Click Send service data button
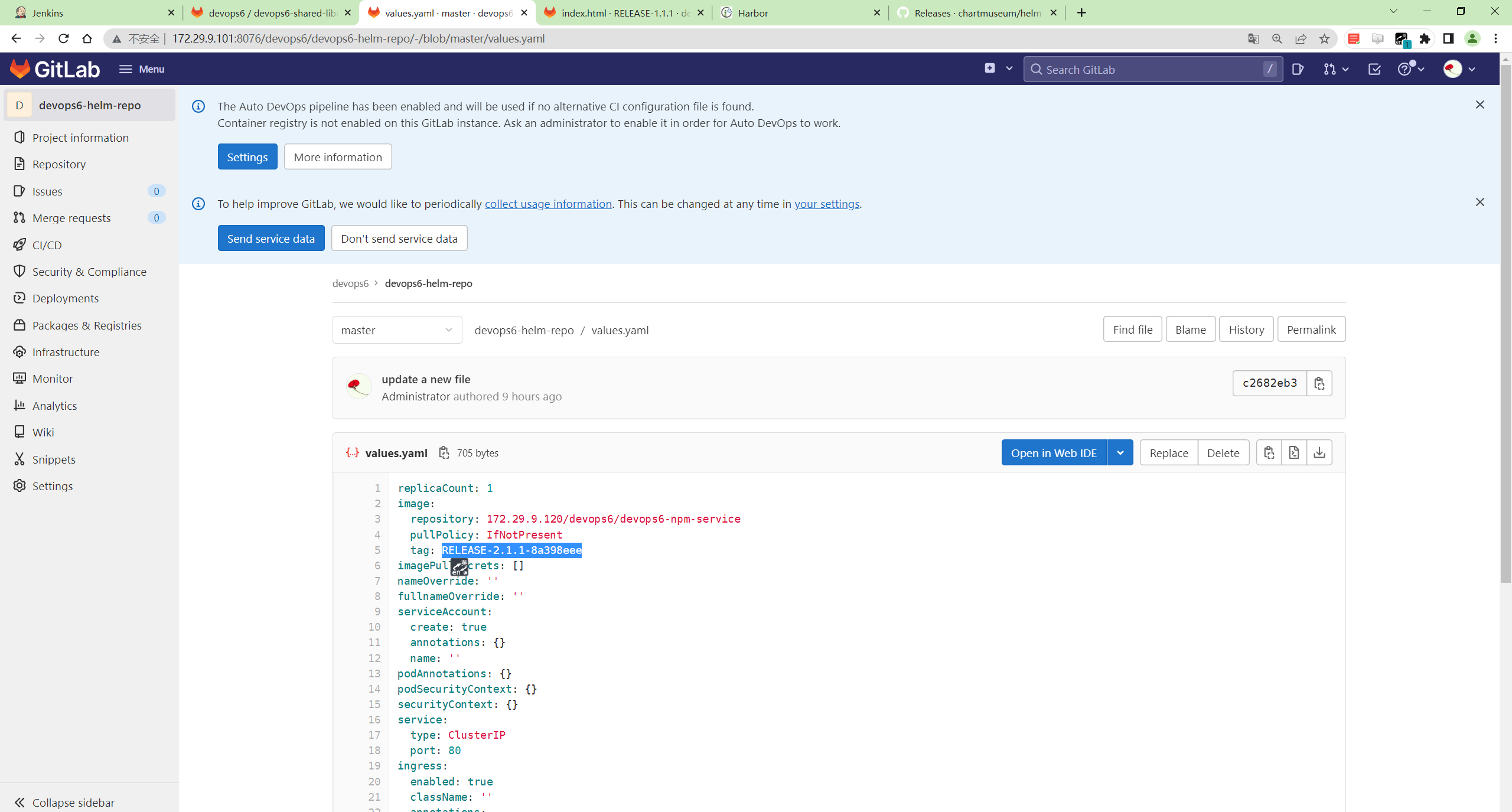The height and width of the screenshot is (812, 1512). [271, 238]
